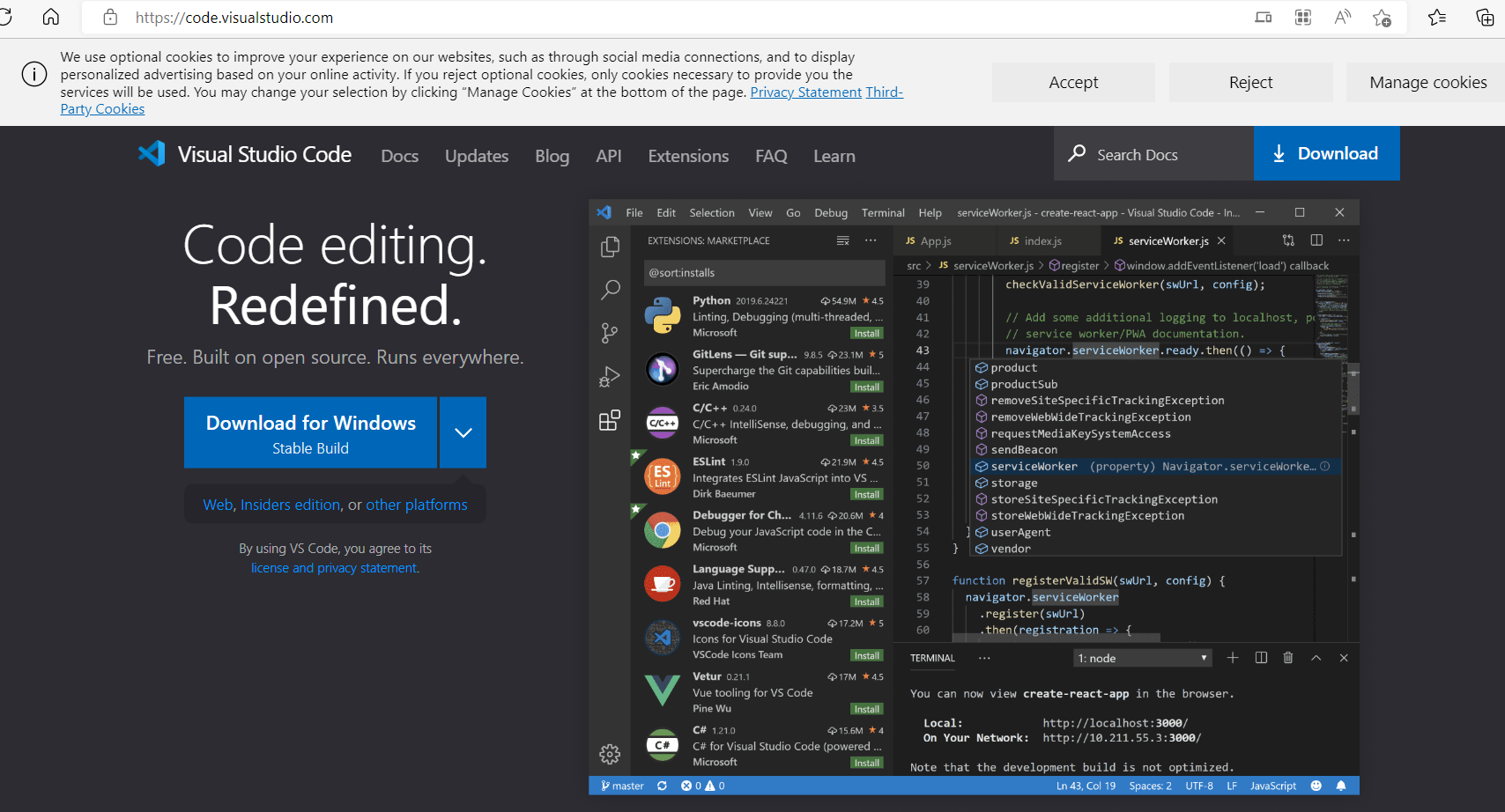
Task: Click the synchronize changes icon in status bar
Action: 662,786
